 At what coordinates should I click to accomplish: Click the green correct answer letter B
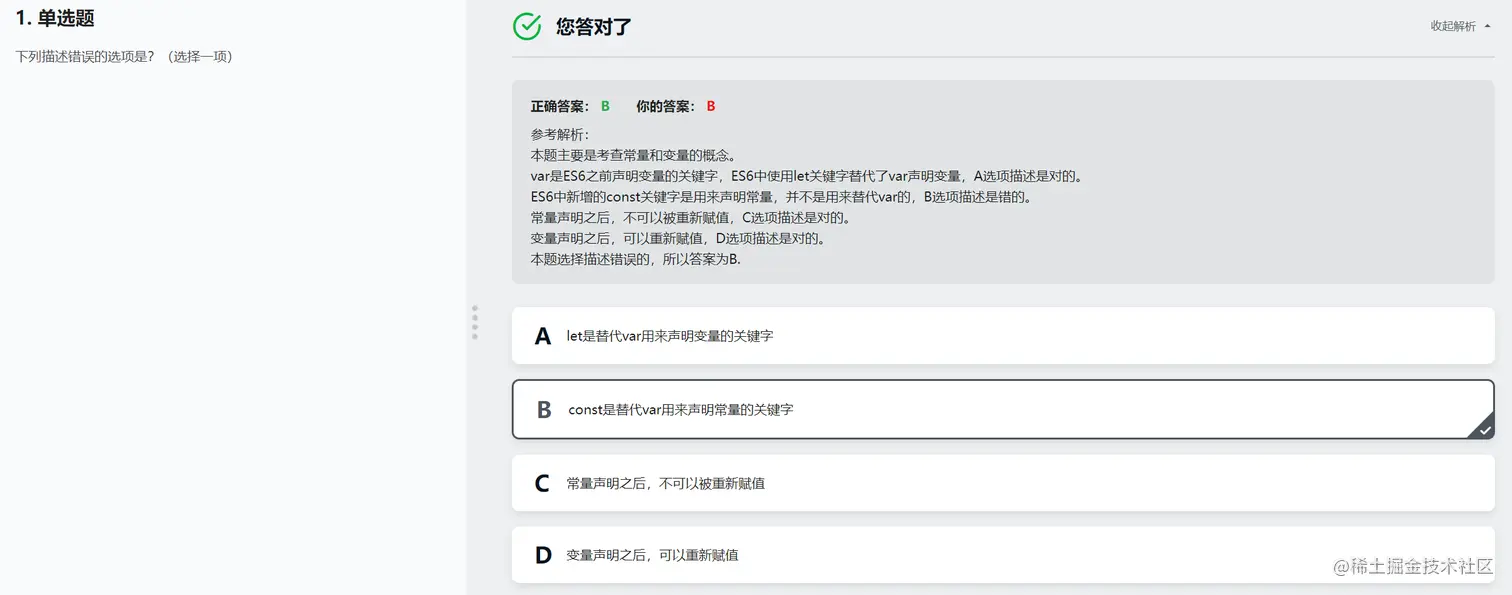click(605, 106)
